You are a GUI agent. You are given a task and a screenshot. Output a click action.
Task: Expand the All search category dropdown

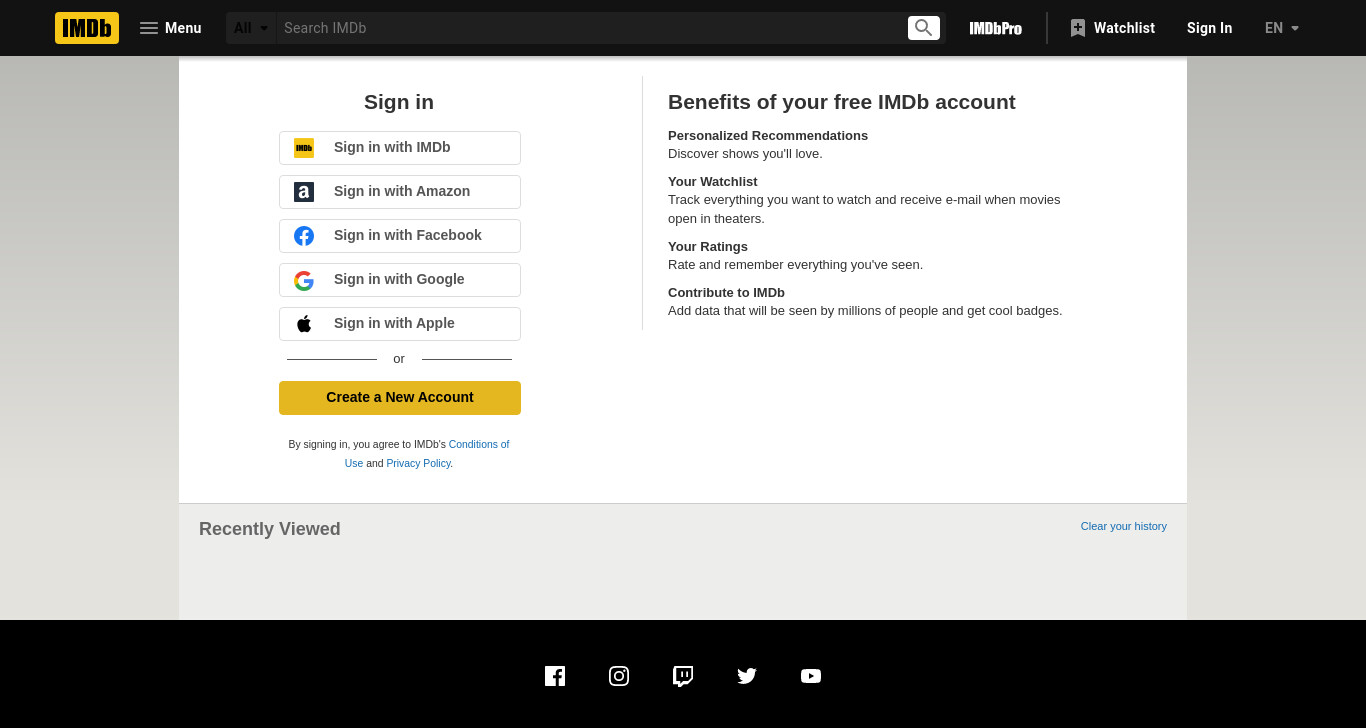pos(251,28)
